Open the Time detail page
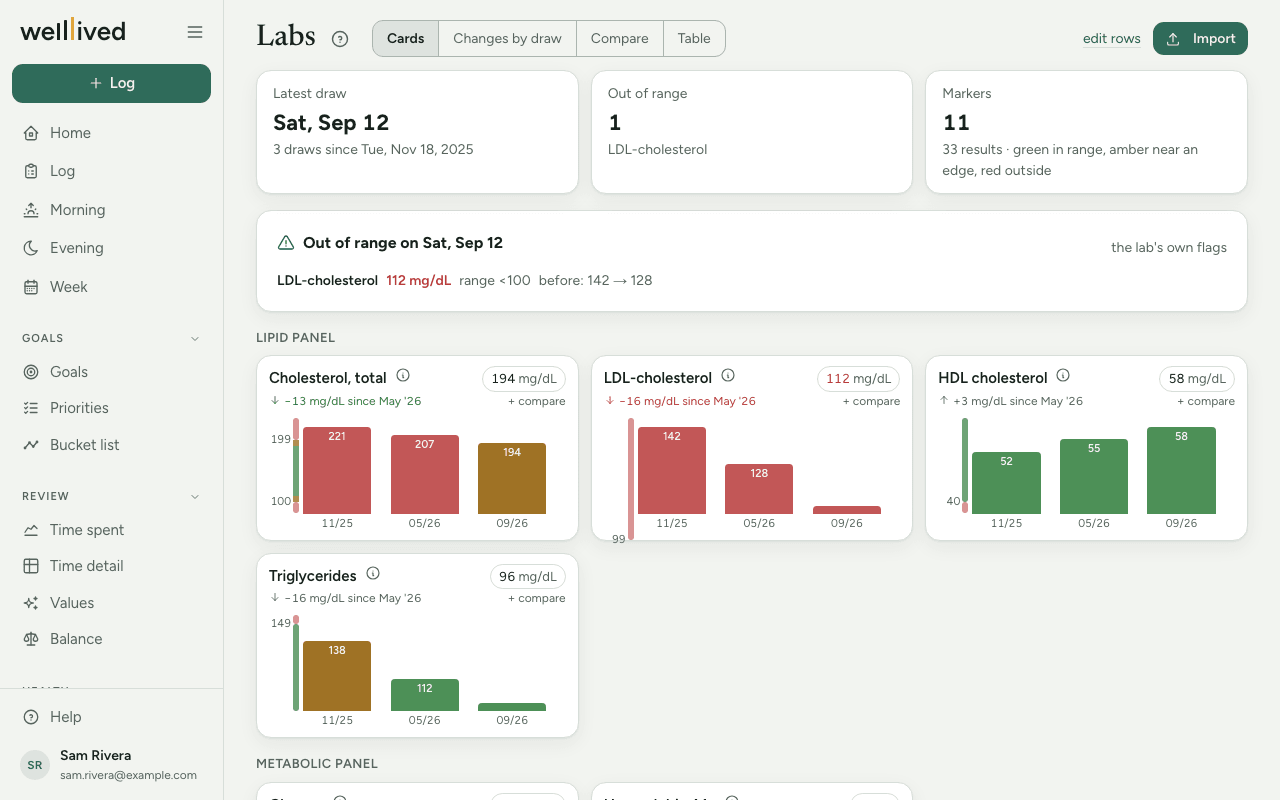1280x800 pixels. pos(111,566)
